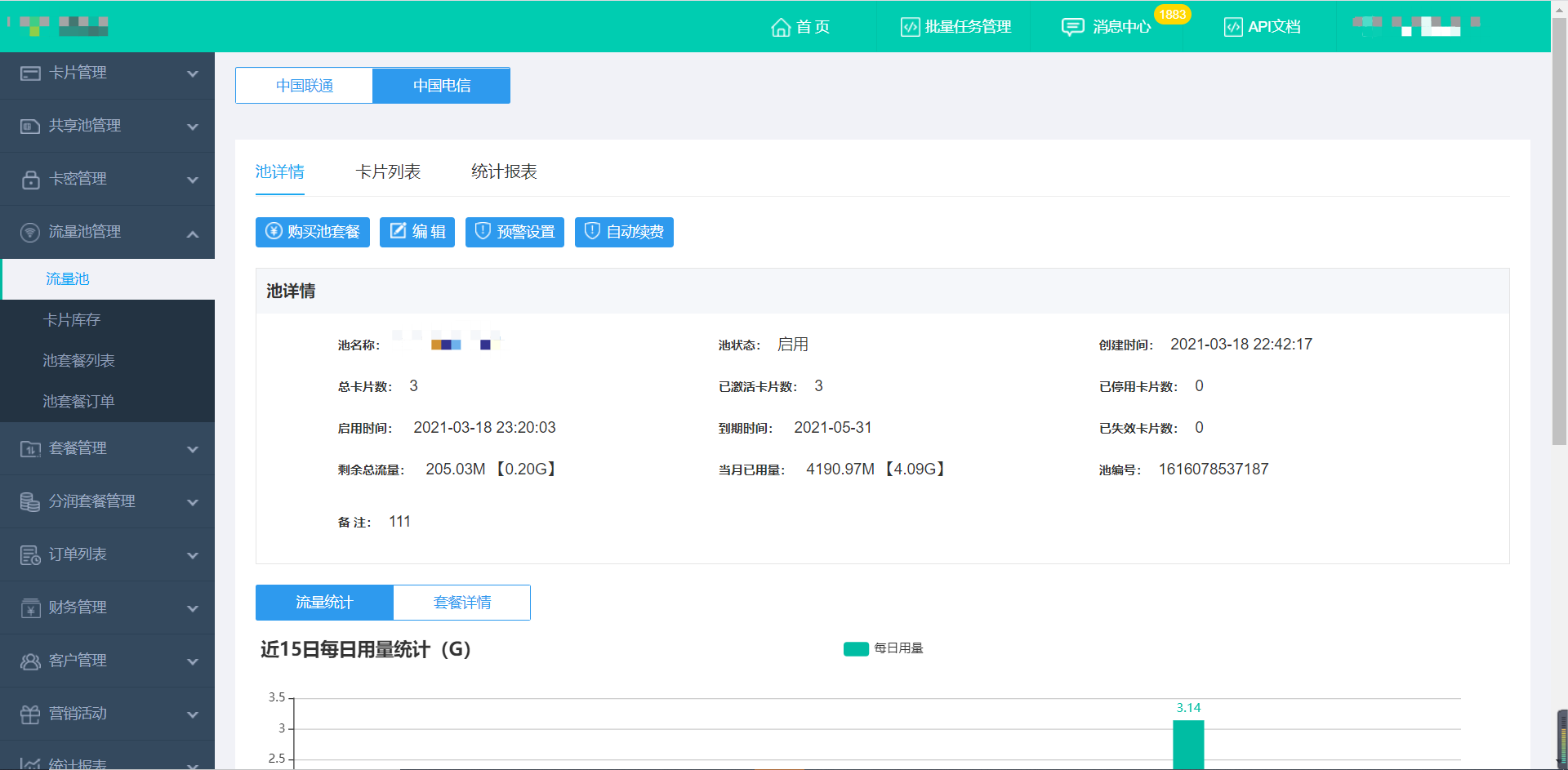Viewport: 1568px width, 770px height.
Task: Click the 营销活动 gift icon
Action: [x=30, y=714]
